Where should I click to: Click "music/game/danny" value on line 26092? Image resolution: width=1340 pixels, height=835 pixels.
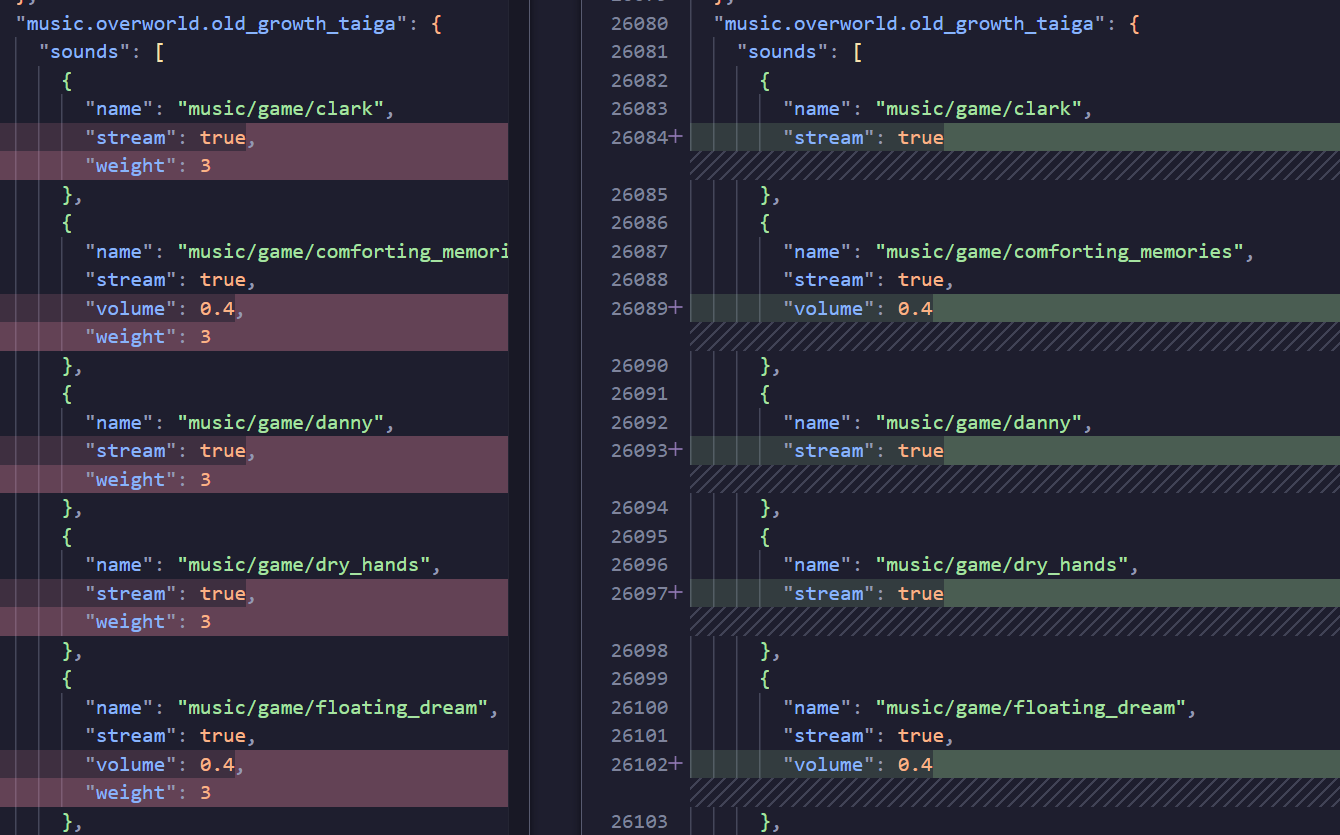[x=979, y=422]
